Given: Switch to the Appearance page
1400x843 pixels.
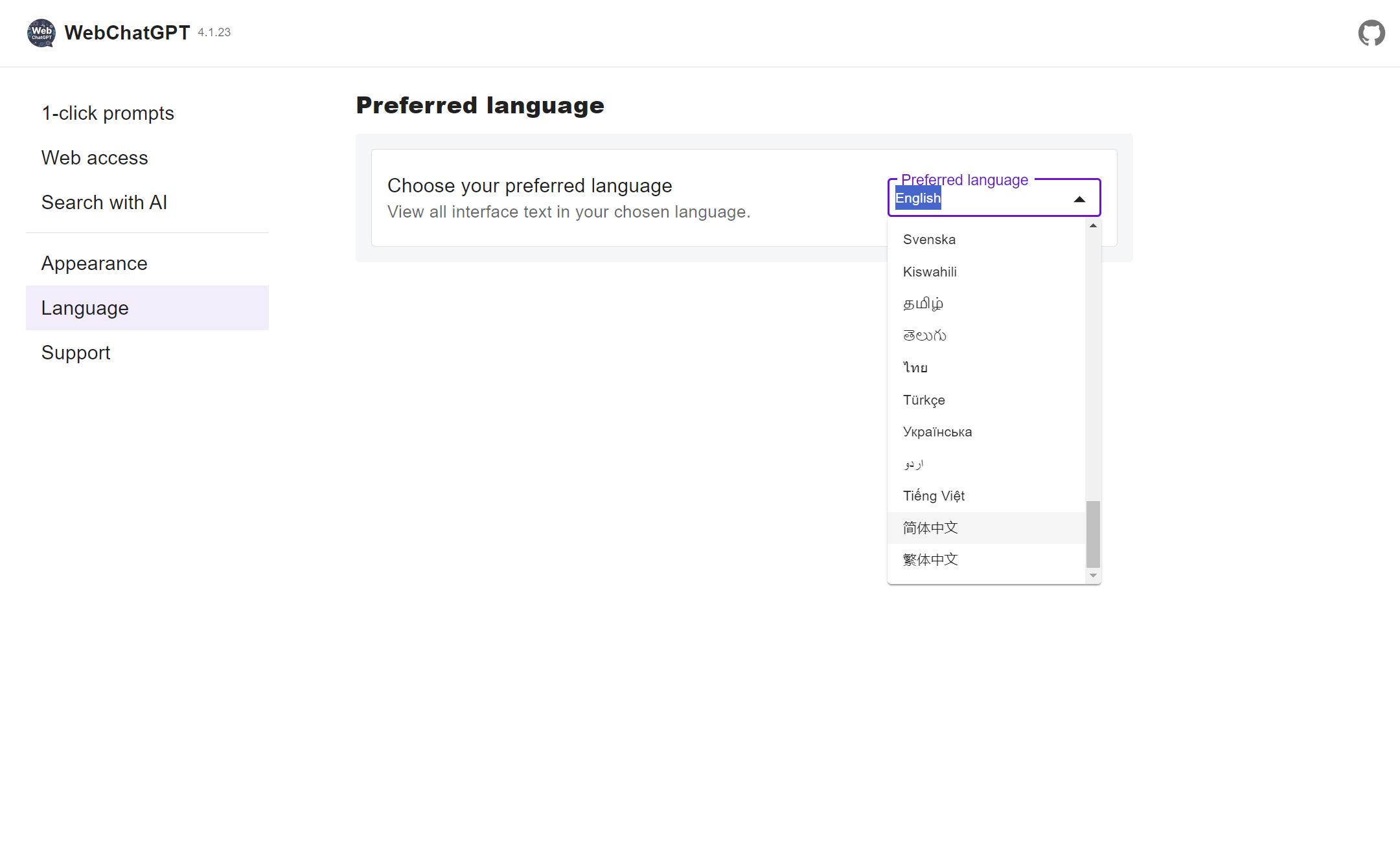Looking at the screenshot, I should 147,264.
